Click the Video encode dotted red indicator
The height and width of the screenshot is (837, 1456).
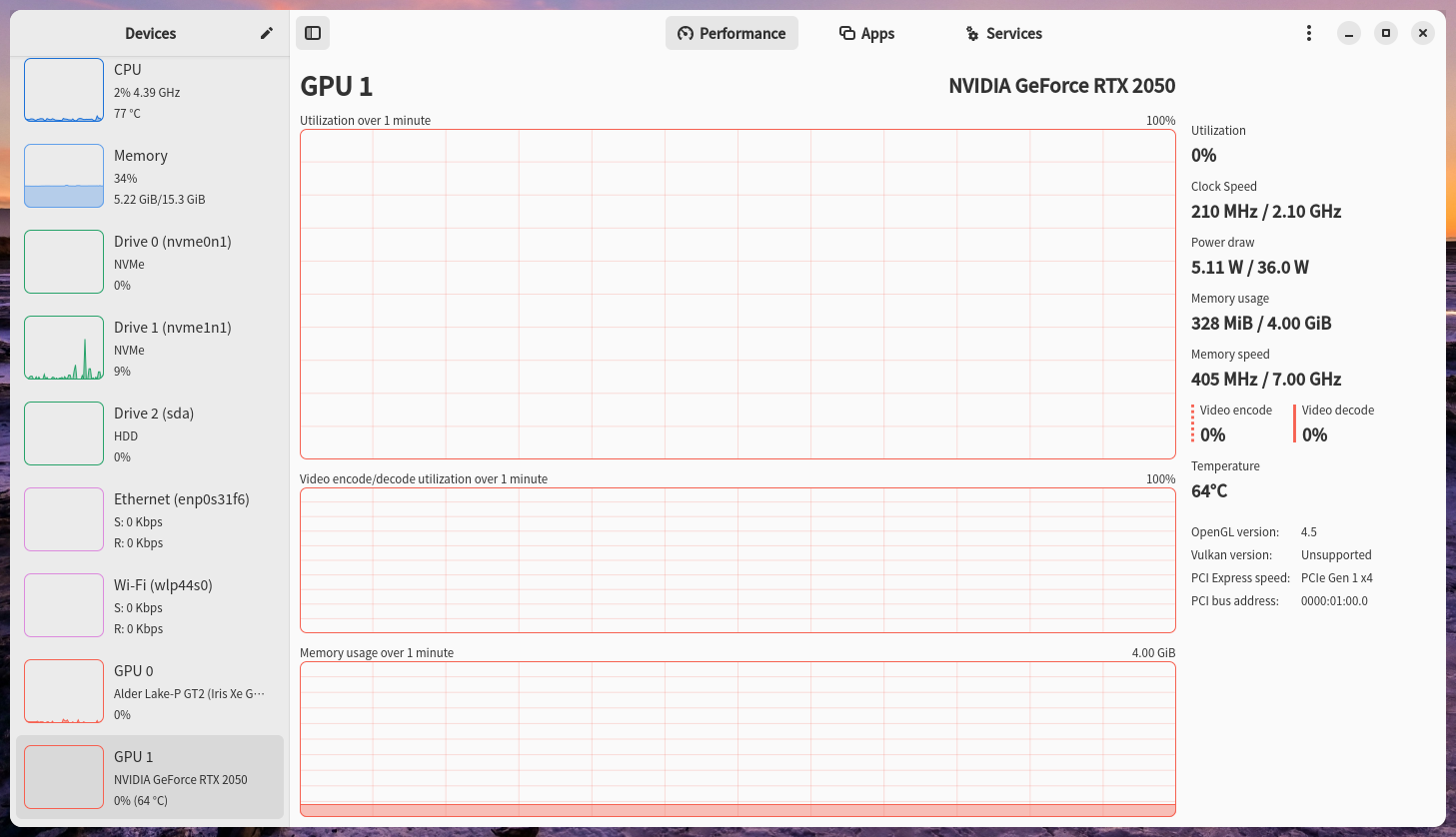point(1193,423)
